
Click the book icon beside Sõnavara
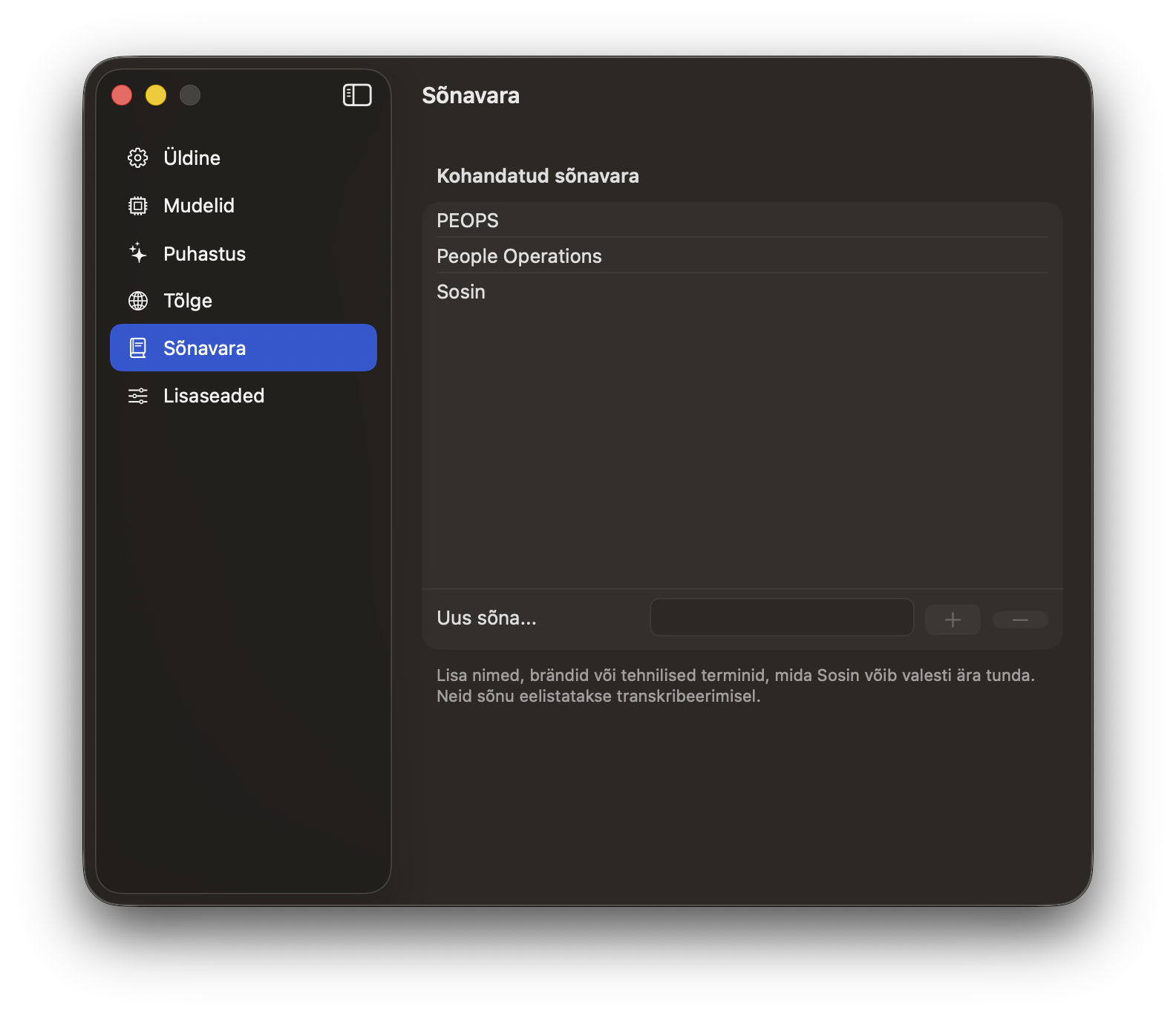pyautogui.click(x=138, y=348)
